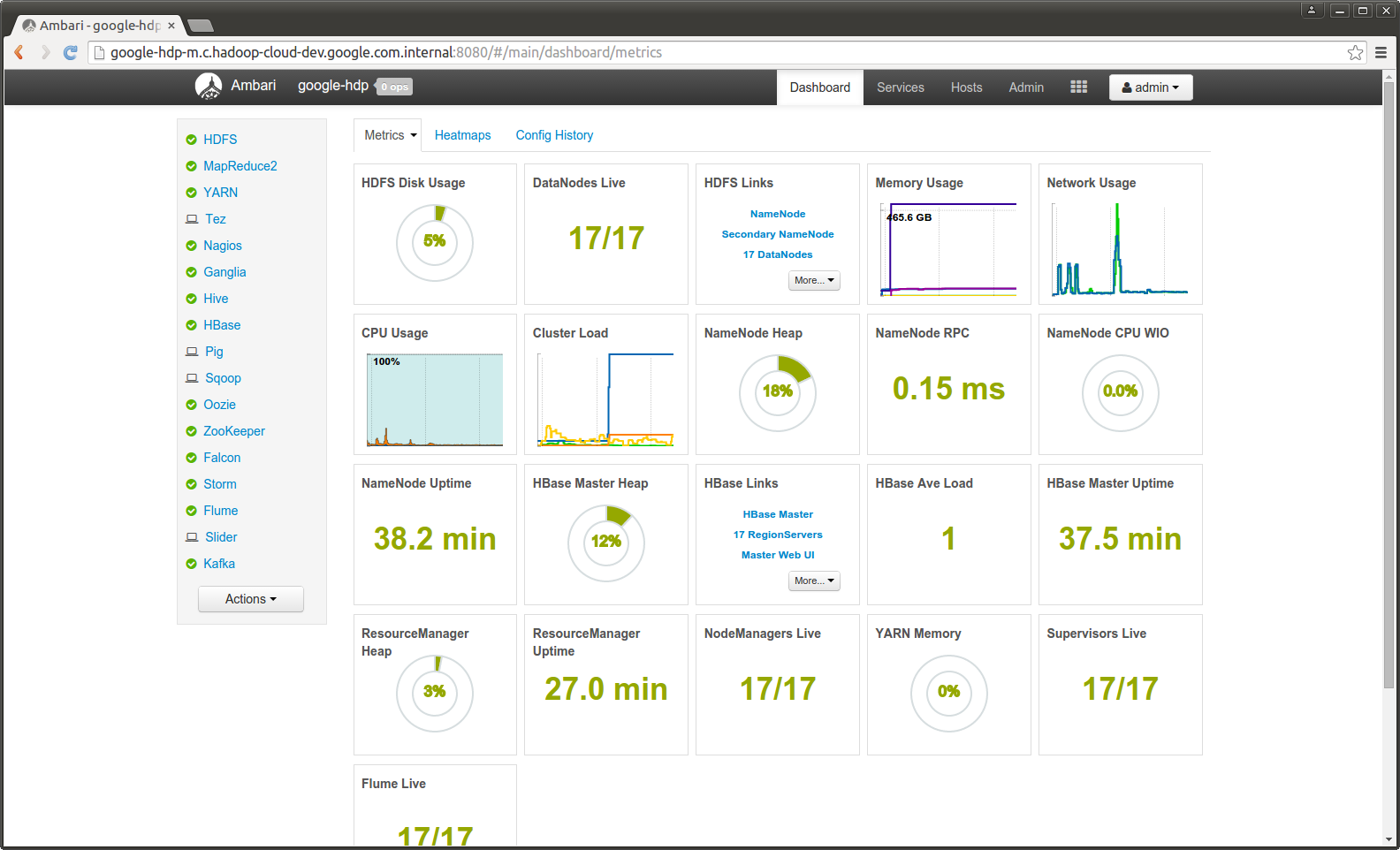Open the 17 DataNodes link
Image resolution: width=1400 pixels, height=850 pixels.
[778, 254]
